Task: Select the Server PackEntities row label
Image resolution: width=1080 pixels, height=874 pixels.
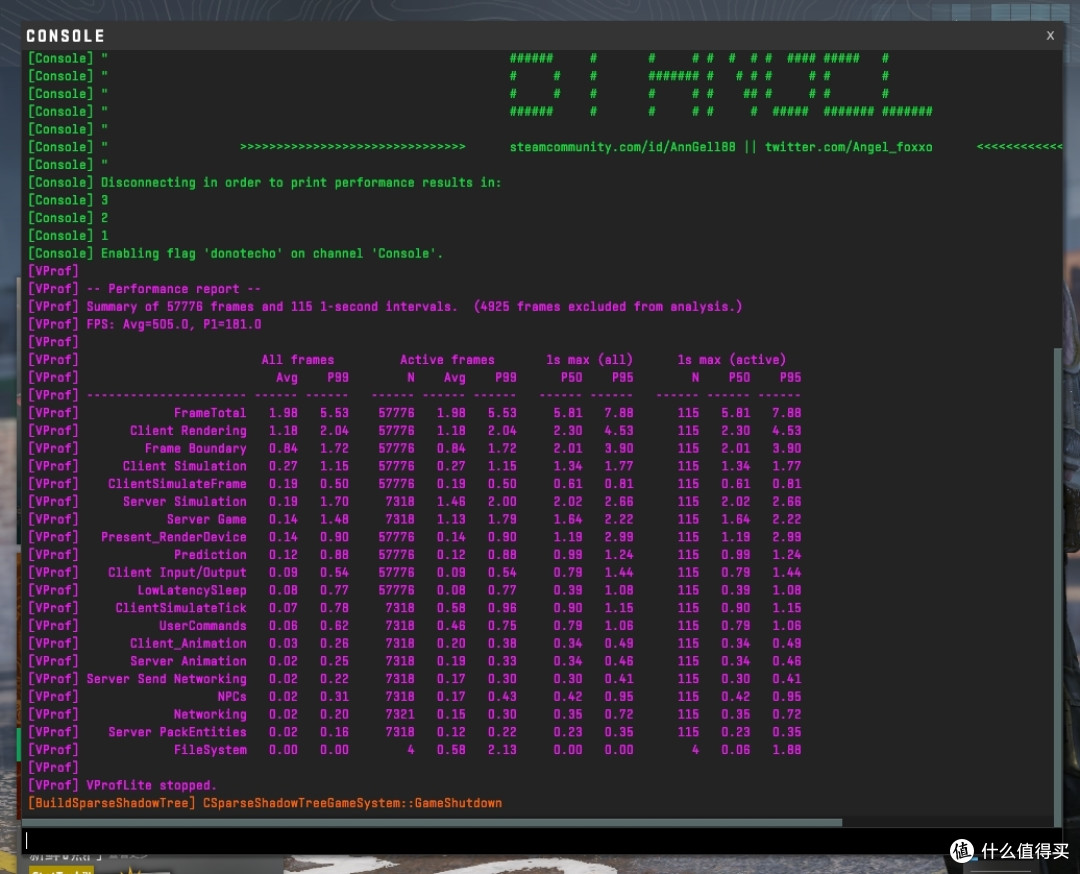Action: coord(177,732)
